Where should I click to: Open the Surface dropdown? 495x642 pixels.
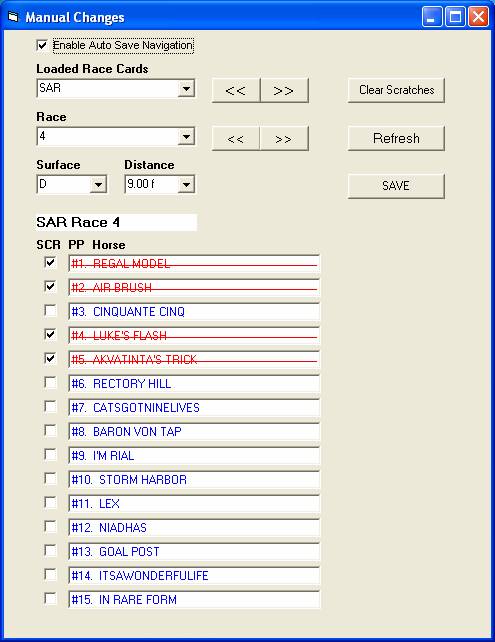98,185
